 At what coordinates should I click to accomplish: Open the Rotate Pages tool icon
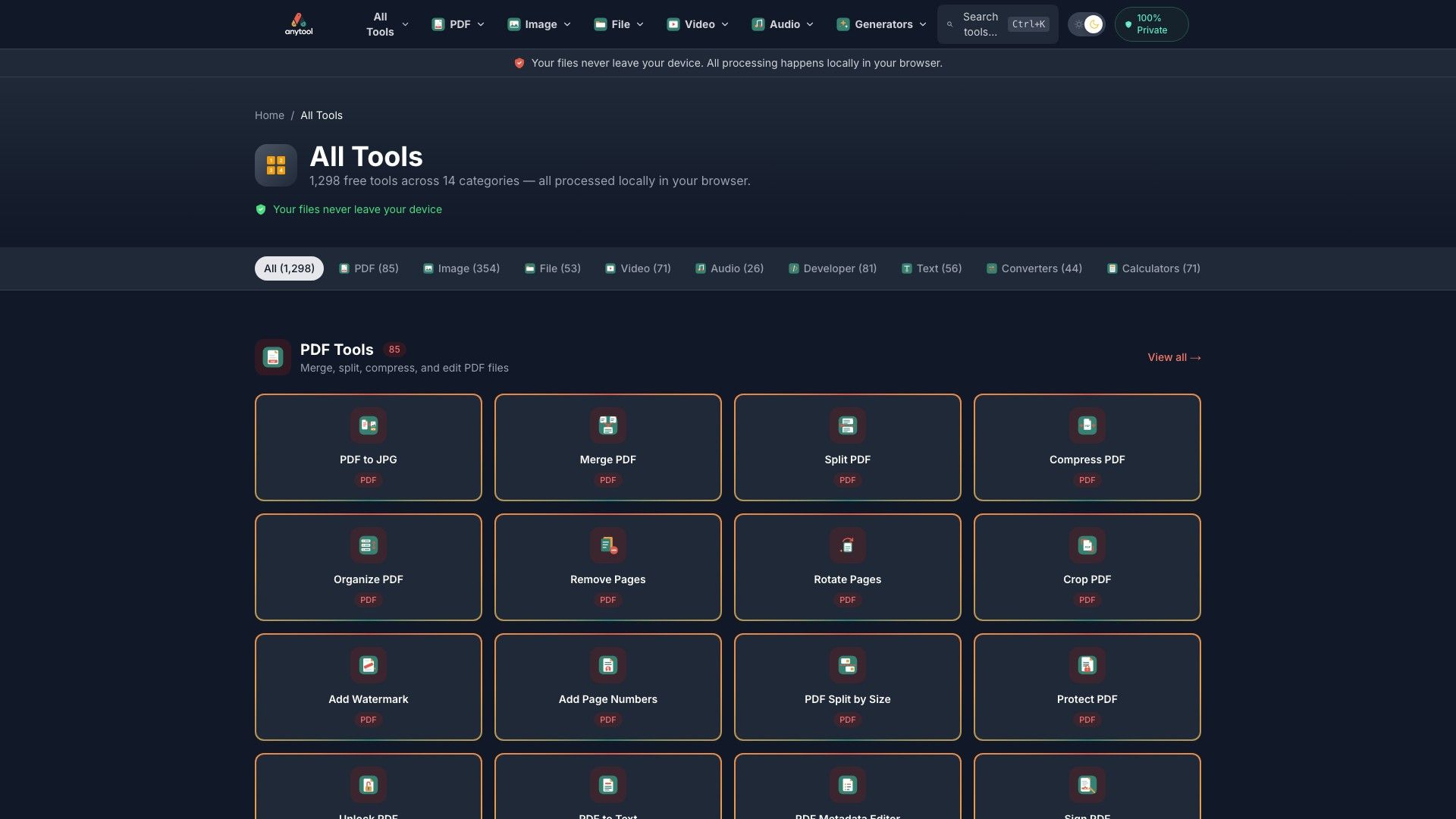(x=848, y=545)
